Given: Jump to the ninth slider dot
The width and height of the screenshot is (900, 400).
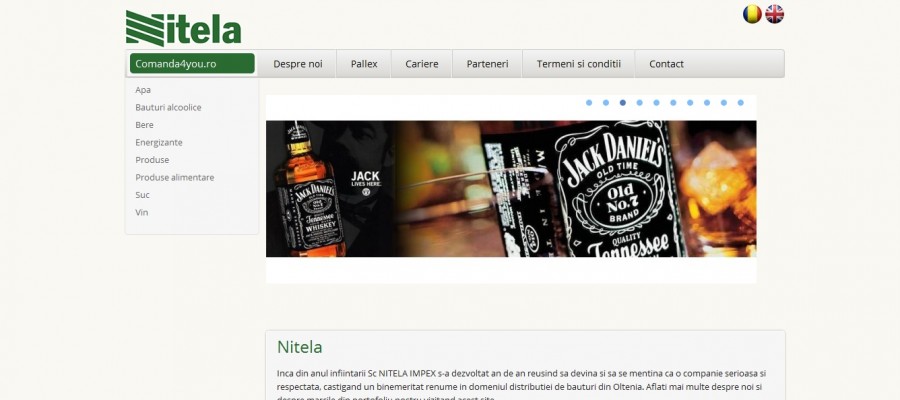Looking at the screenshot, I should click(724, 103).
